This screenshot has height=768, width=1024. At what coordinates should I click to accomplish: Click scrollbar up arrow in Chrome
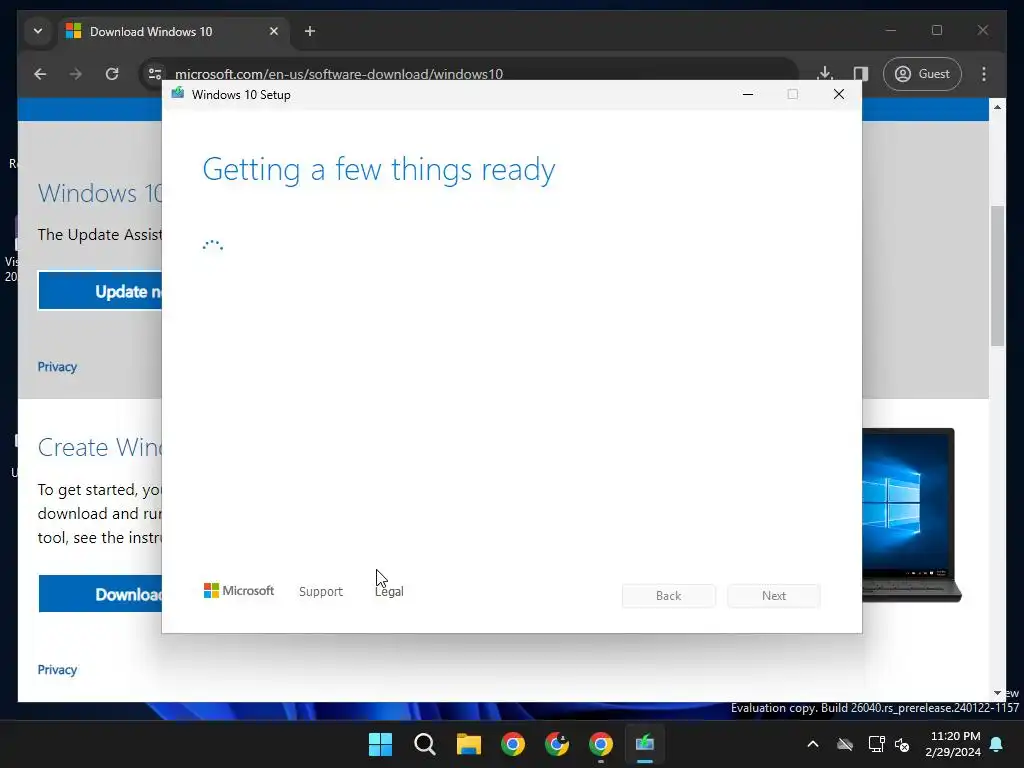click(x=997, y=106)
